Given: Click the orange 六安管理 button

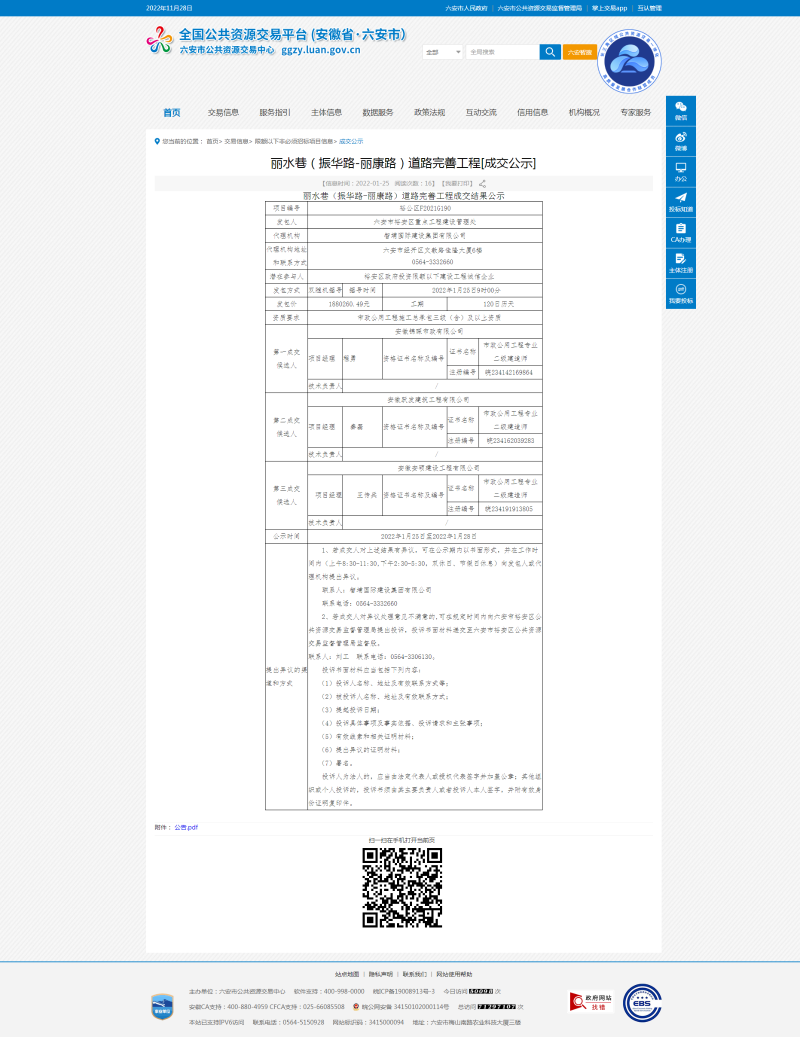Looking at the screenshot, I should [x=580, y=52].
